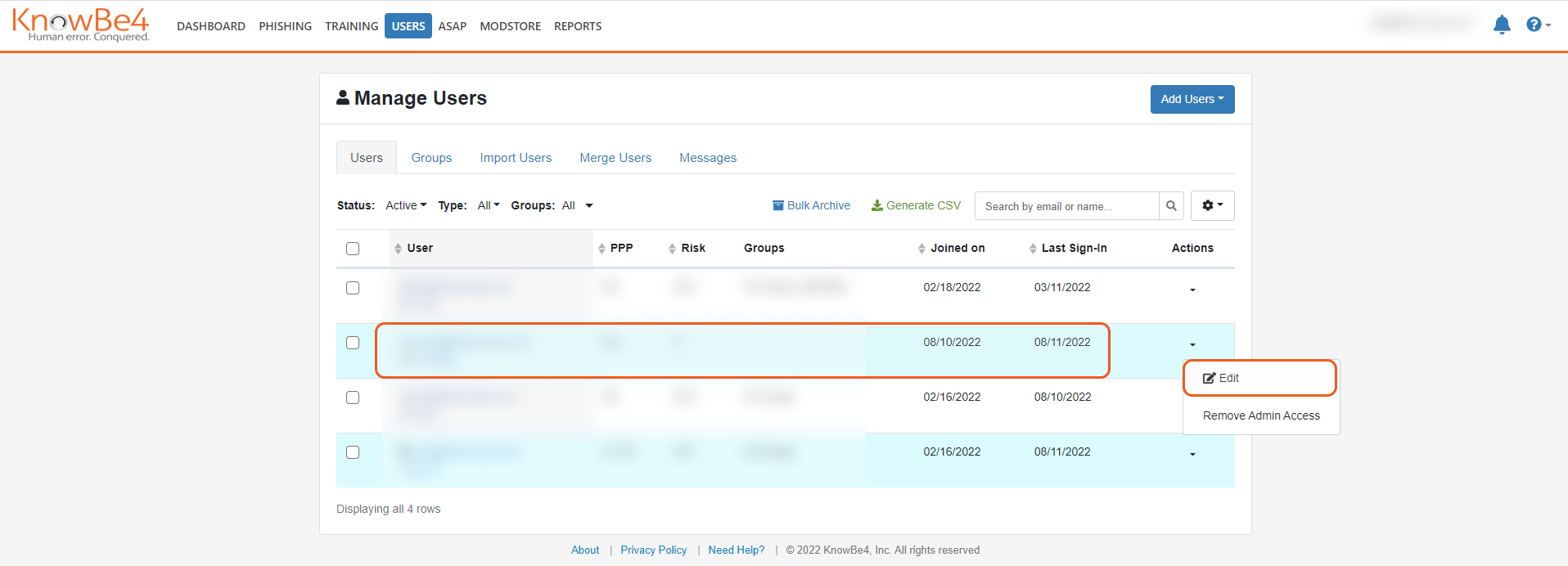Viewport: 1568px width, 566px height.
Task: Open the Status Active dropdown
Action: click(406, 205)
